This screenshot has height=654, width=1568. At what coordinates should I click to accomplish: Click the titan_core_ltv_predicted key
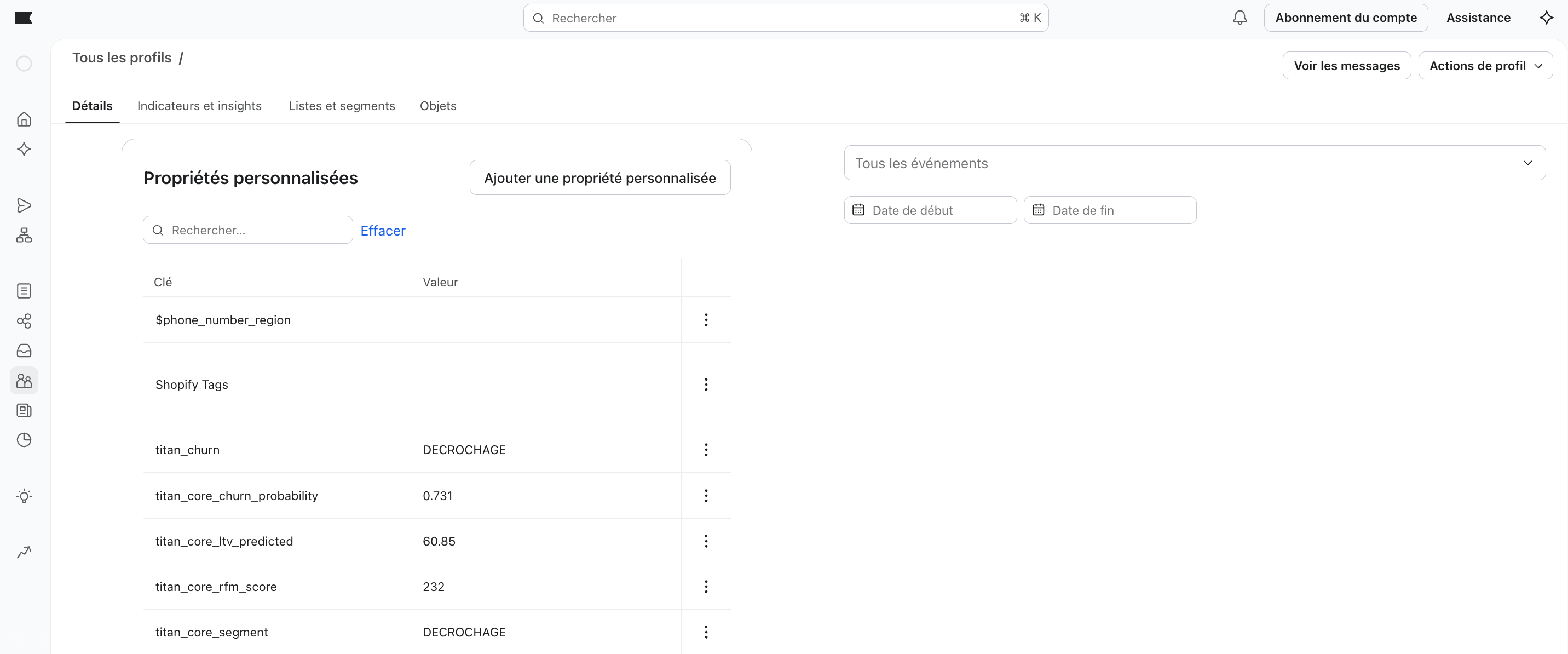tap(223, 541)
